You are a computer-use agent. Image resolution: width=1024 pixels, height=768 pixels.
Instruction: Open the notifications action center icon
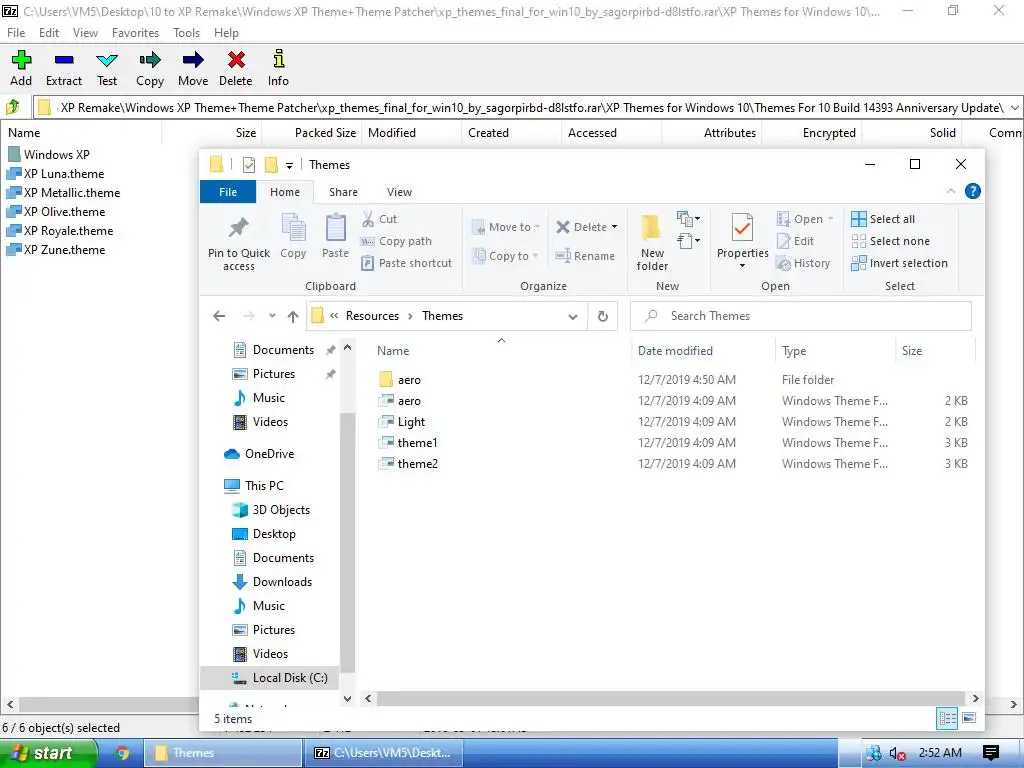pyautogui.click(x=991, y=753)
